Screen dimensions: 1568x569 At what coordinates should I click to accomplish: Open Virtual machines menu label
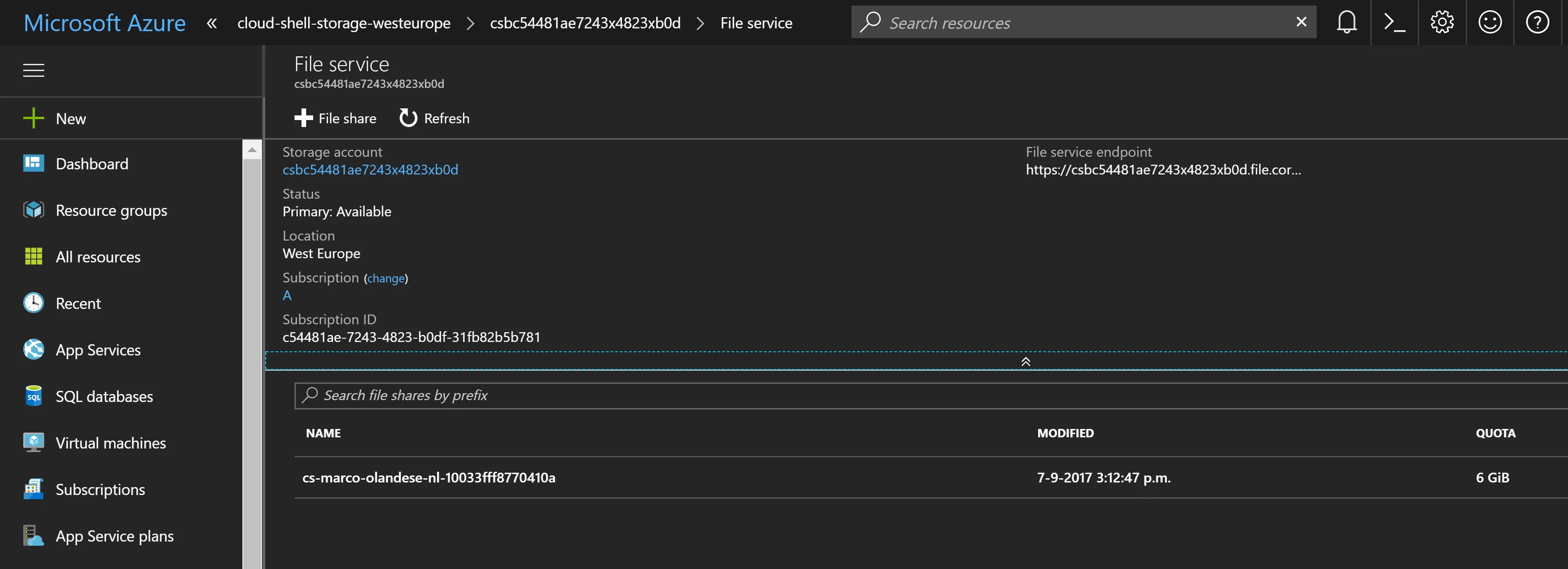[111, 443]
